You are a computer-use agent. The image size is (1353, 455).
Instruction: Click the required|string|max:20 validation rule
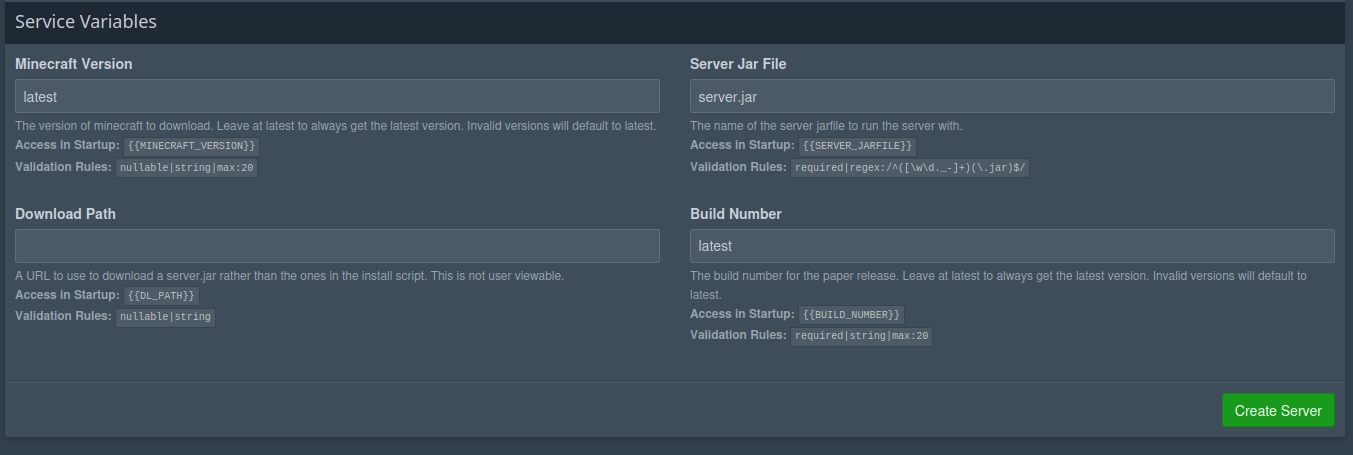(x=861, y=336)
